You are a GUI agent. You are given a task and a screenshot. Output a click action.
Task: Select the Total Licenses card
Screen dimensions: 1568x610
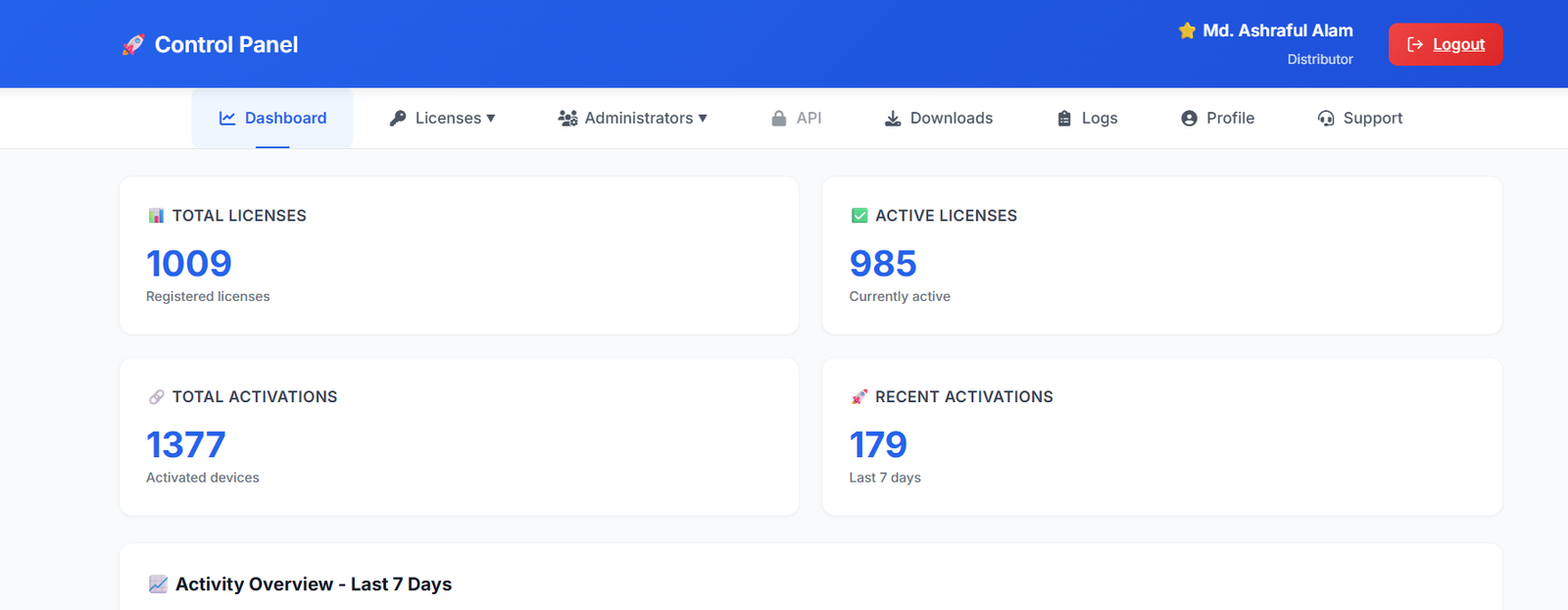click(459, 255)
